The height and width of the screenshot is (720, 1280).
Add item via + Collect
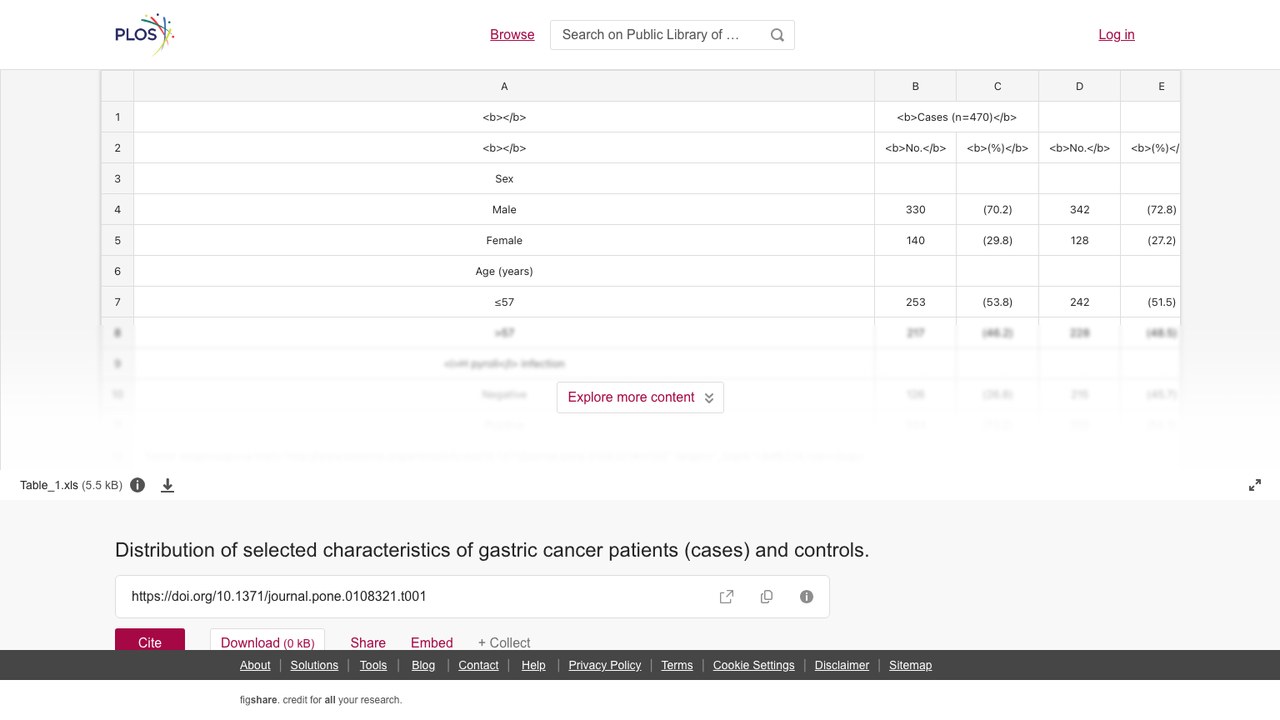tap(504, 642)
